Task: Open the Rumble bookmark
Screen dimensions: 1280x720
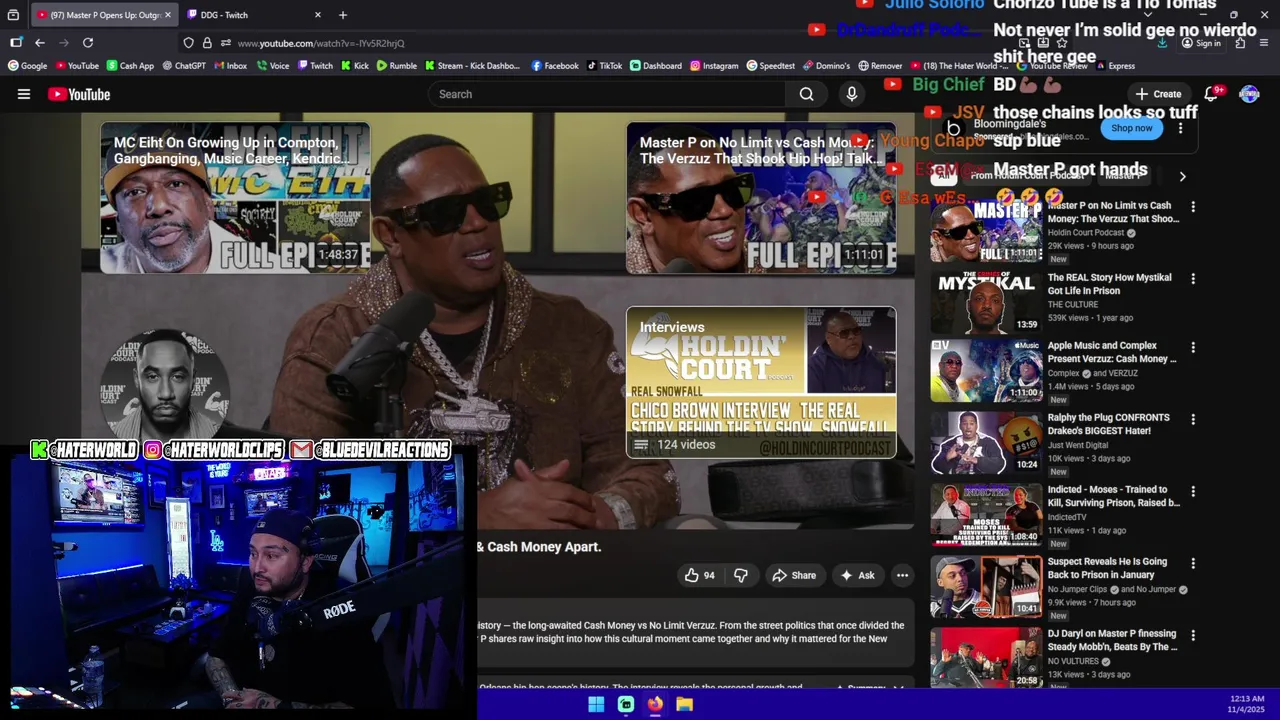Action: point(397,66)
